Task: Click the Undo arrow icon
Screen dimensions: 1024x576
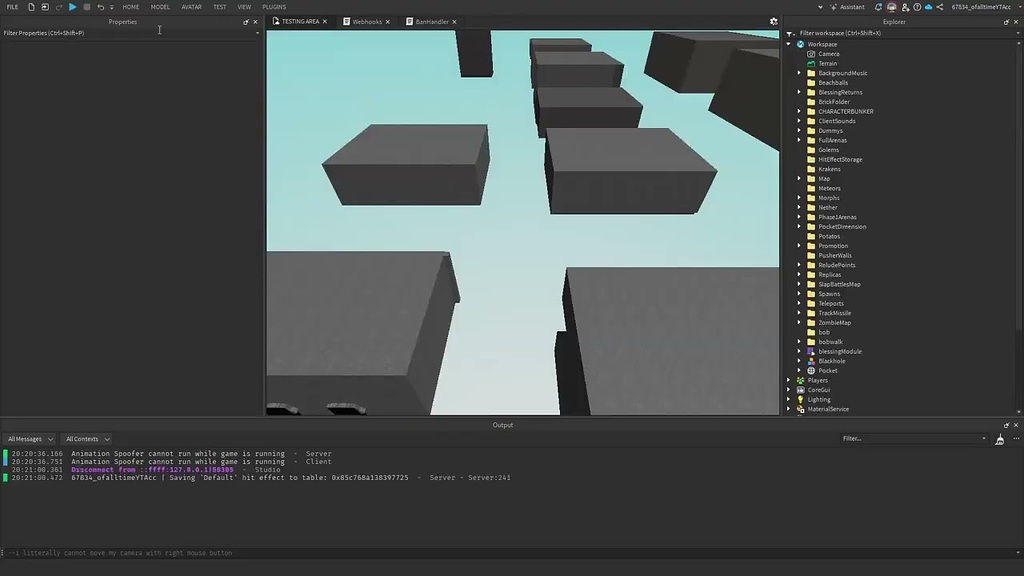Action: point(100,6)
